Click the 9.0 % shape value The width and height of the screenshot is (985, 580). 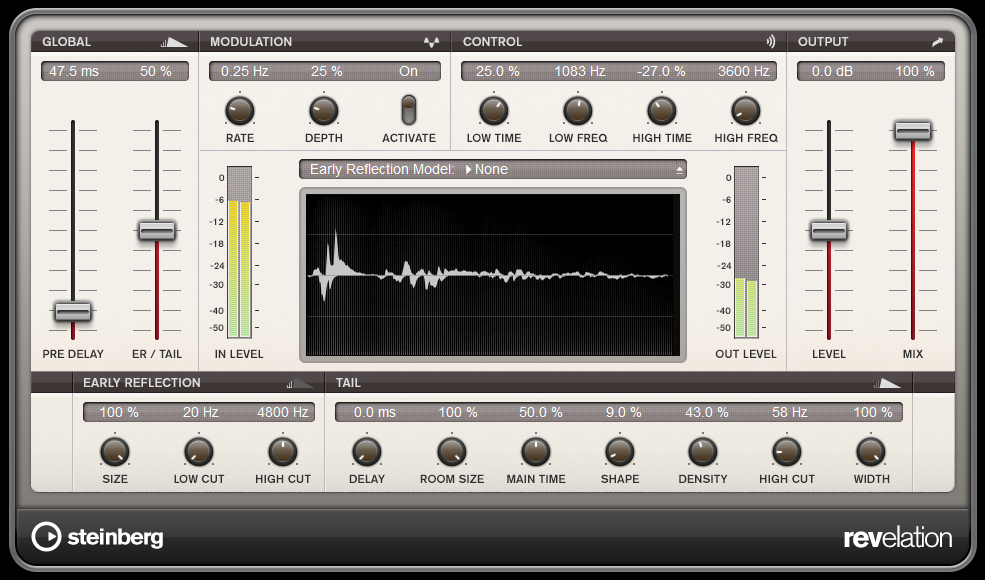coord(623,413)
